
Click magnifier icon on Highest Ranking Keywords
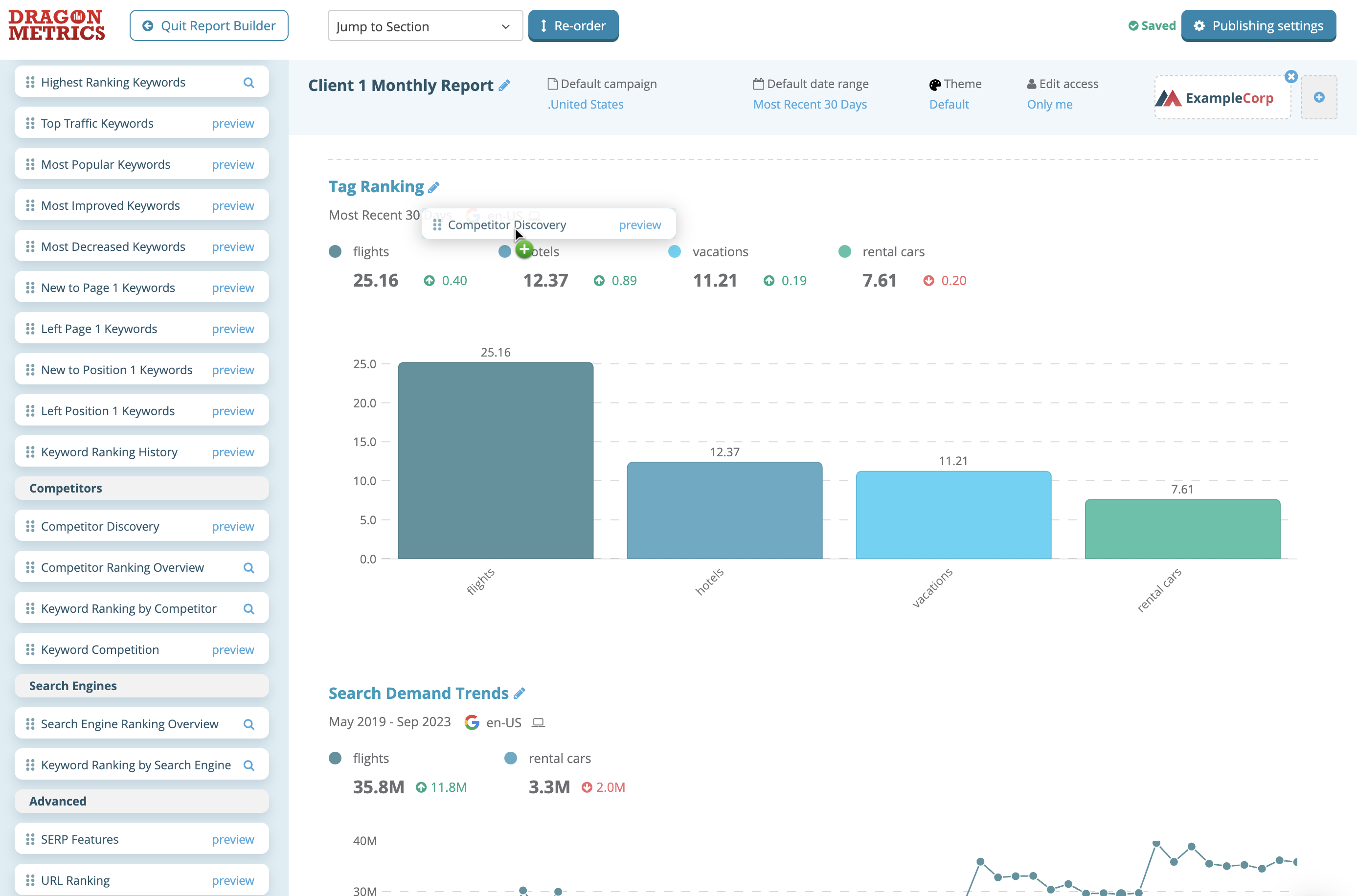pyautogui.click(x=249, y=83)
